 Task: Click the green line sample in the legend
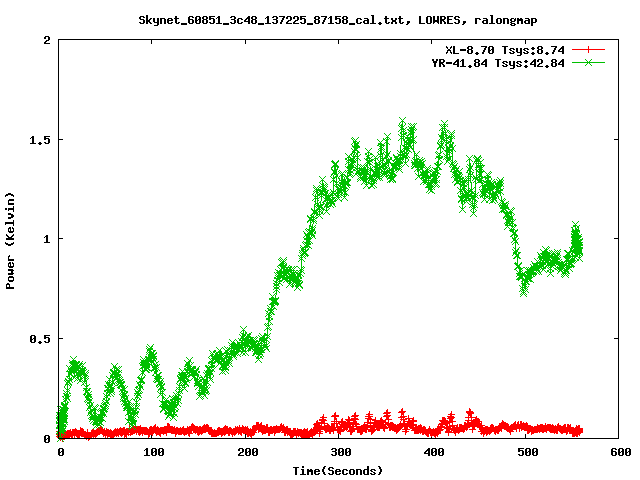(x=588, y=63)
